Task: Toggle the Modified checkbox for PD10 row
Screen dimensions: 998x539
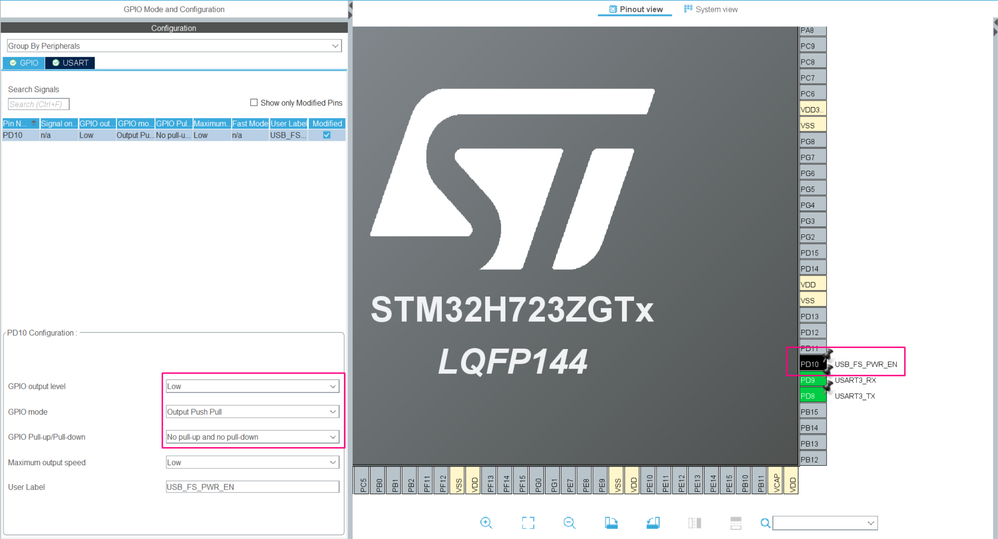Action: point(327,136)
